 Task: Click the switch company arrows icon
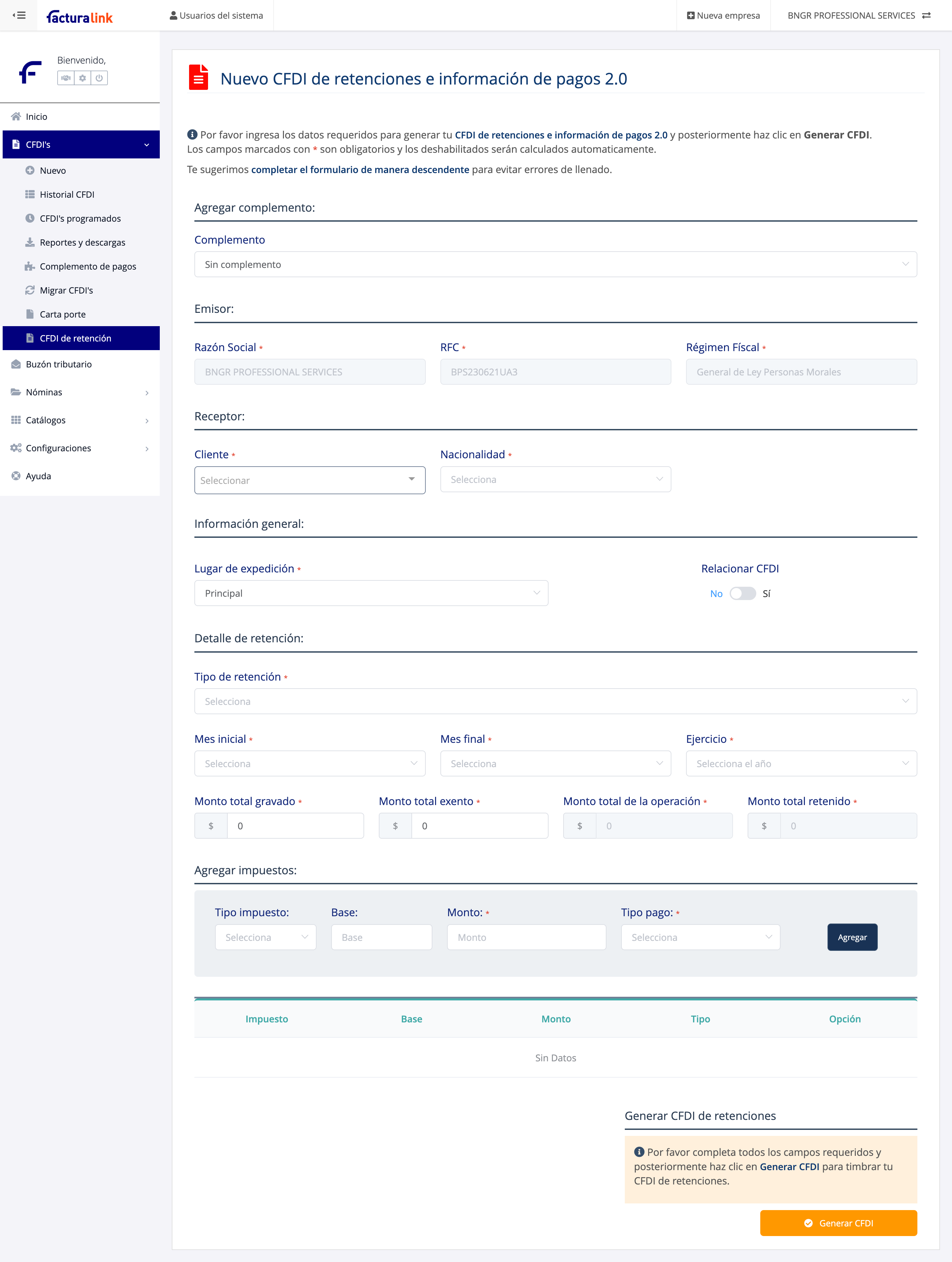[926, 15]
